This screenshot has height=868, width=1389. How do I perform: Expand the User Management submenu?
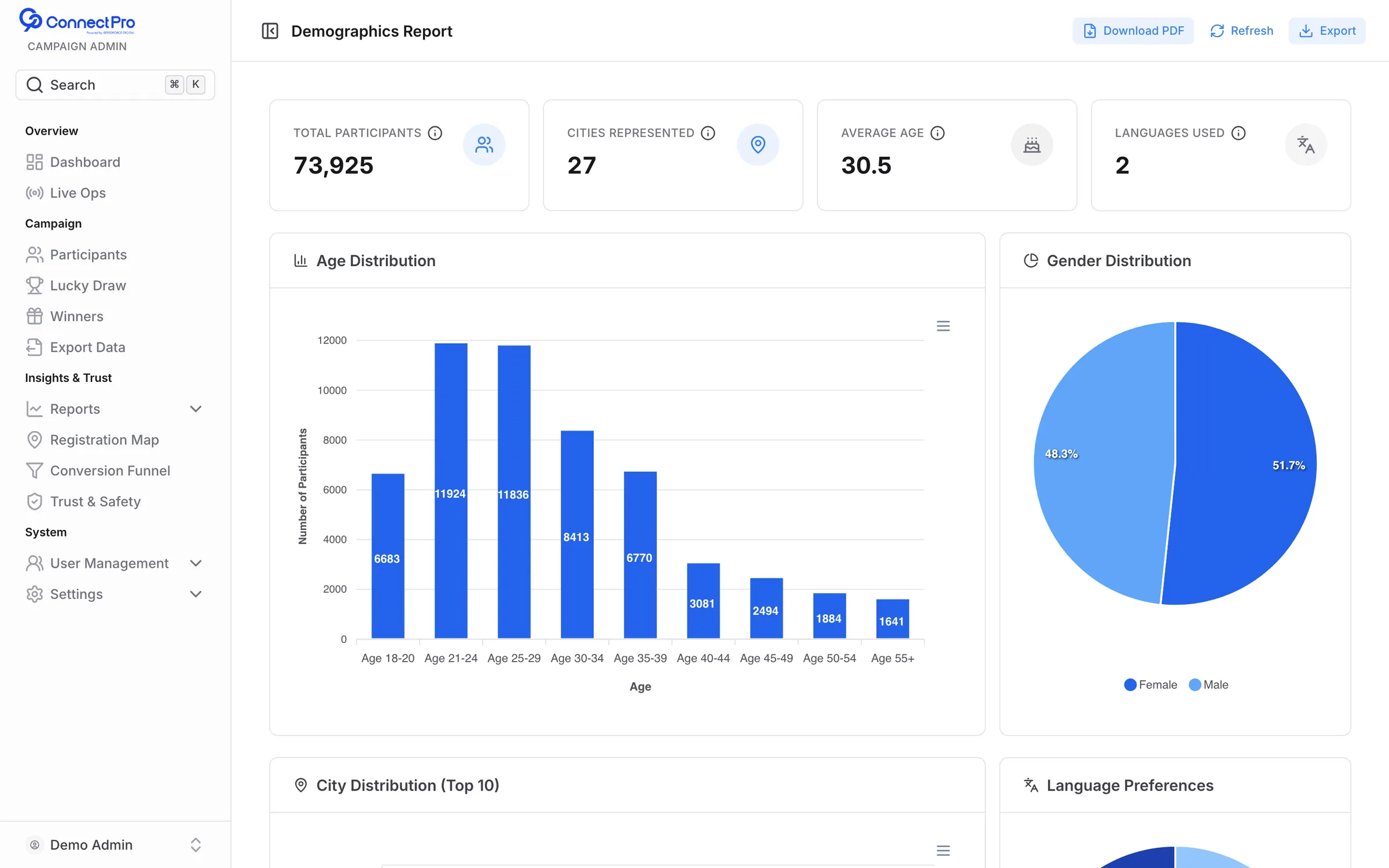coord(196,563)
